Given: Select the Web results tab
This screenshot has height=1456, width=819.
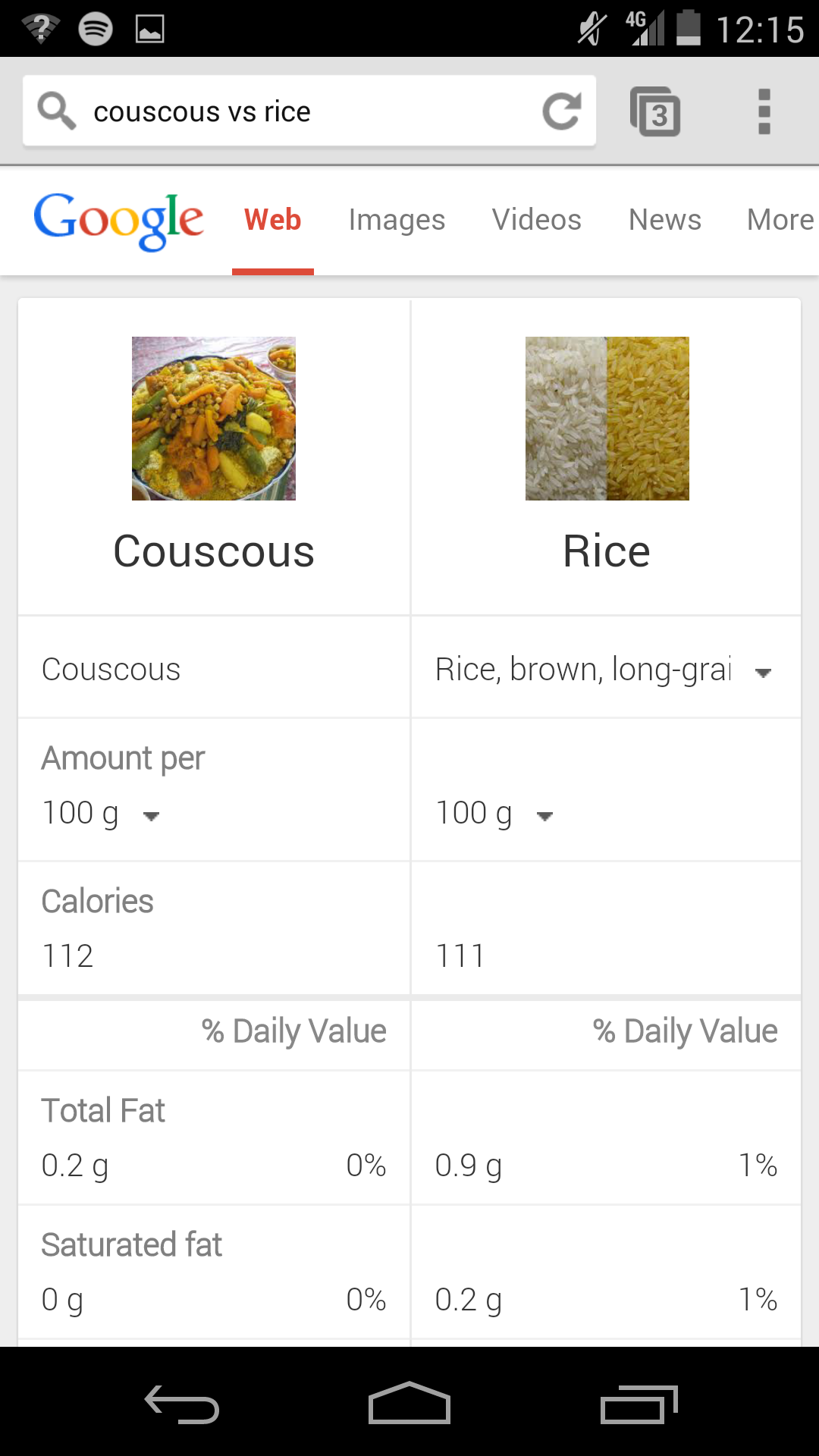Looking at the screenshot, I should (272, 220).
